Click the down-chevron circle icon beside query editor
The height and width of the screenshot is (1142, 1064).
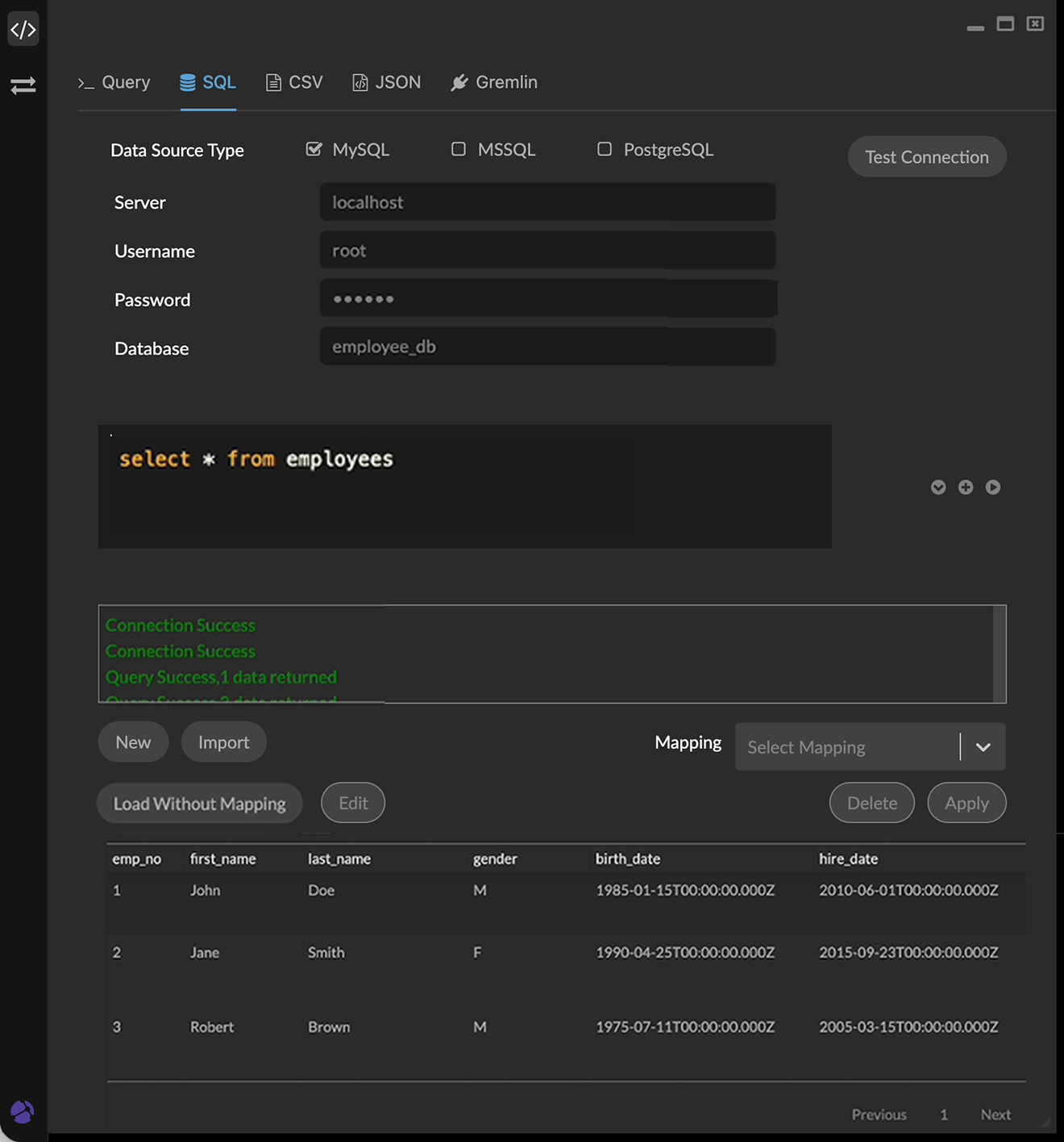pyautogui.click(x=938, y=488)
